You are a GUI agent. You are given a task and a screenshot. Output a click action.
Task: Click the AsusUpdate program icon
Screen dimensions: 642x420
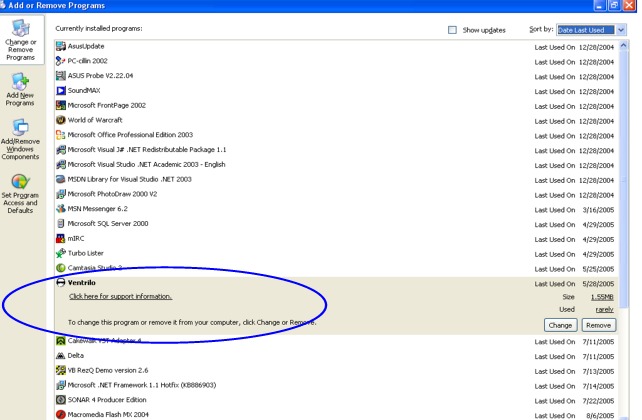61,46
